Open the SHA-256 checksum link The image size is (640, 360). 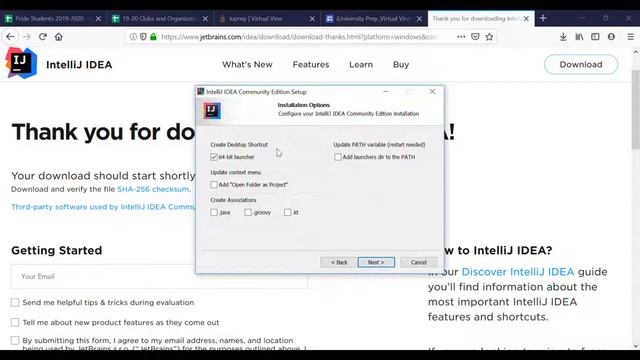click(153, 189)
